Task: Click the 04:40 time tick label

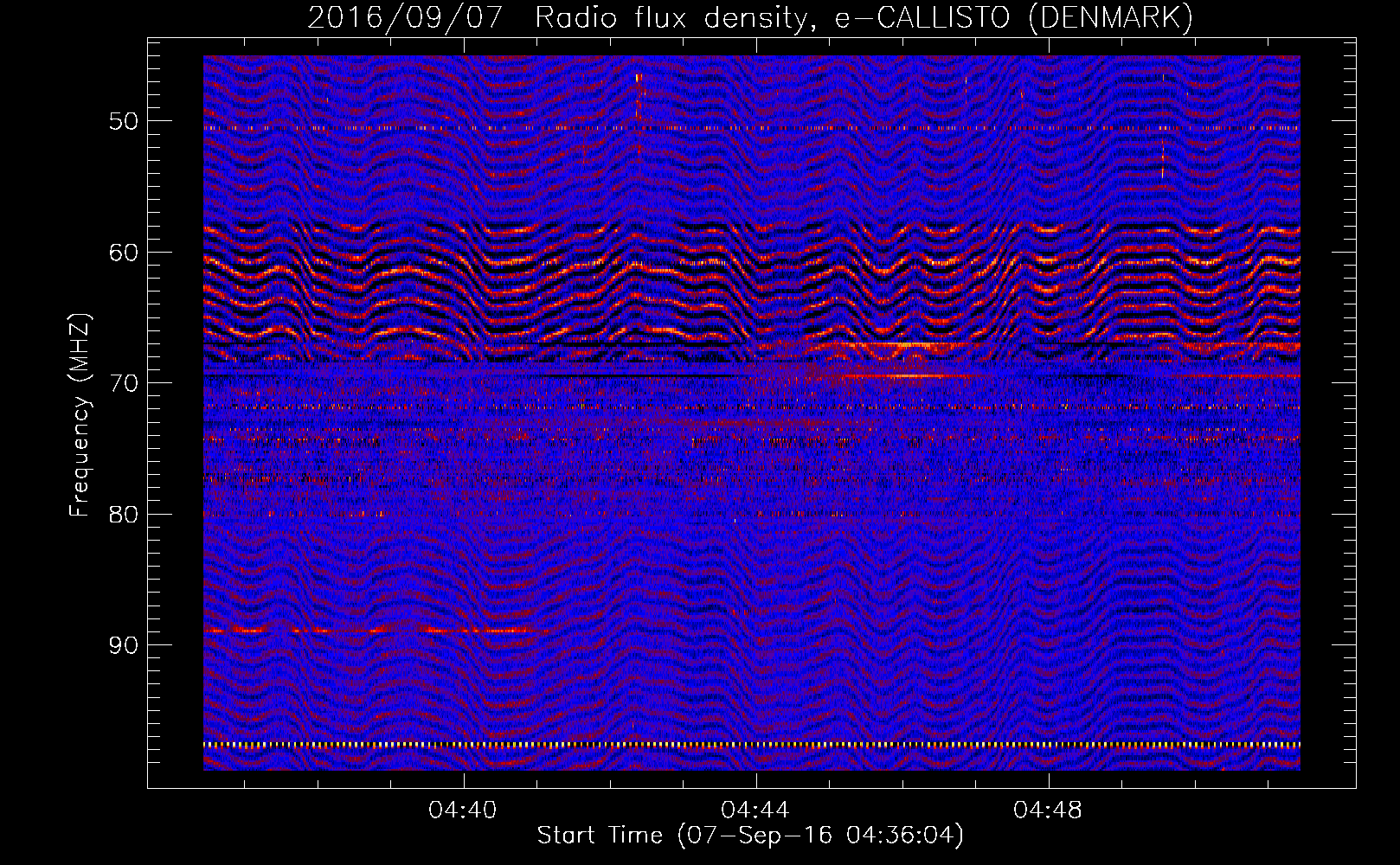Action: point(463,811)
